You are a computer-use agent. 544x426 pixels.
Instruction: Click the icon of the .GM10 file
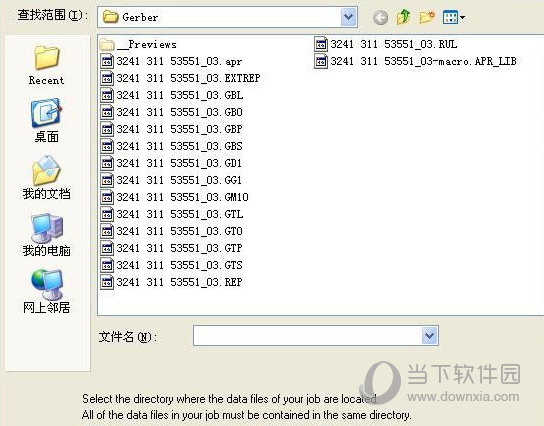(107, 197)
